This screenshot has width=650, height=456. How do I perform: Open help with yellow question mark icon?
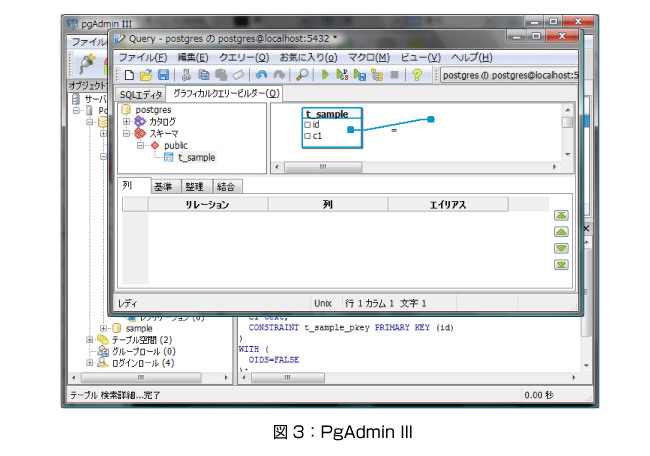coord(417,75)
